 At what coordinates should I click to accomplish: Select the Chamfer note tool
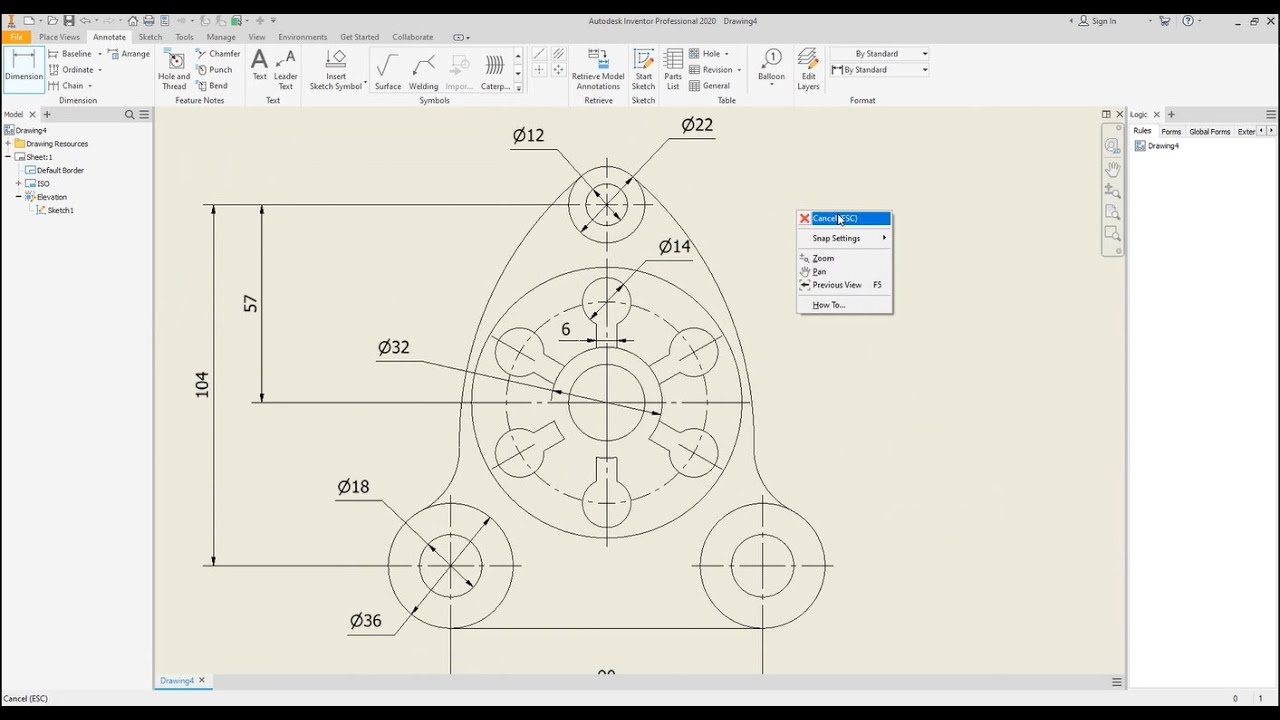click(x=218, y=54)
